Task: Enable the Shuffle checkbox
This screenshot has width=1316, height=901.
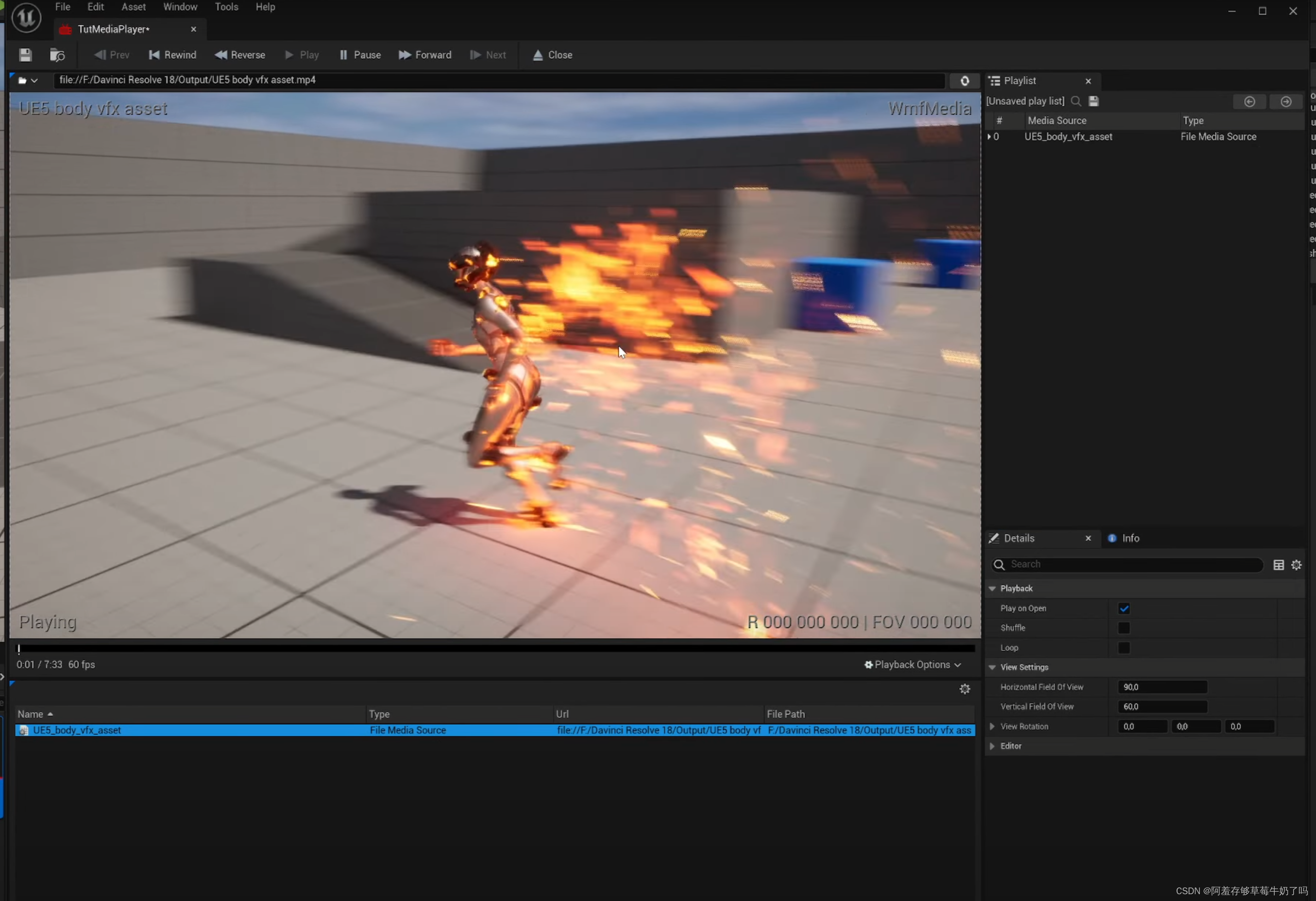Action: [x=1125, y=628]
